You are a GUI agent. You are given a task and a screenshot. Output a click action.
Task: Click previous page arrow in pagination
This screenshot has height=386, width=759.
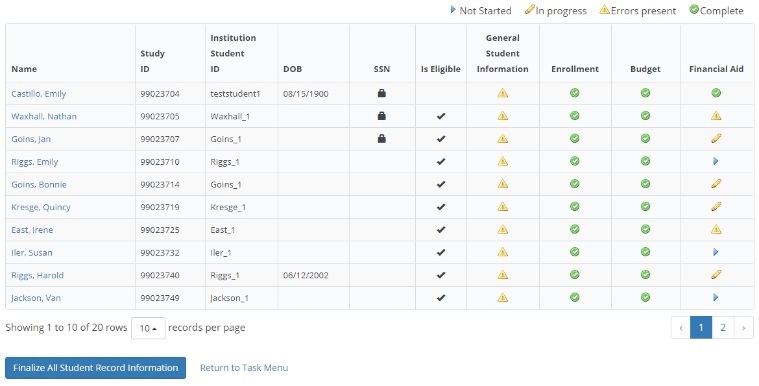tap(681, 328)
